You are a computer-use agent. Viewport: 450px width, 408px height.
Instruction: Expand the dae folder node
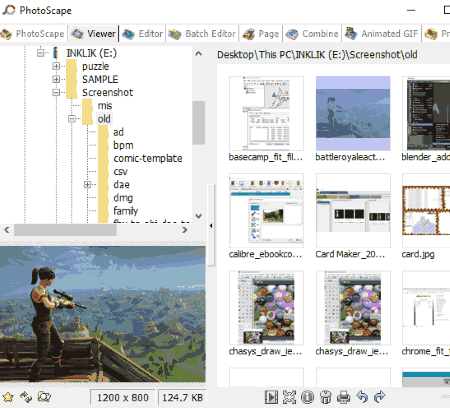point(87,184)
